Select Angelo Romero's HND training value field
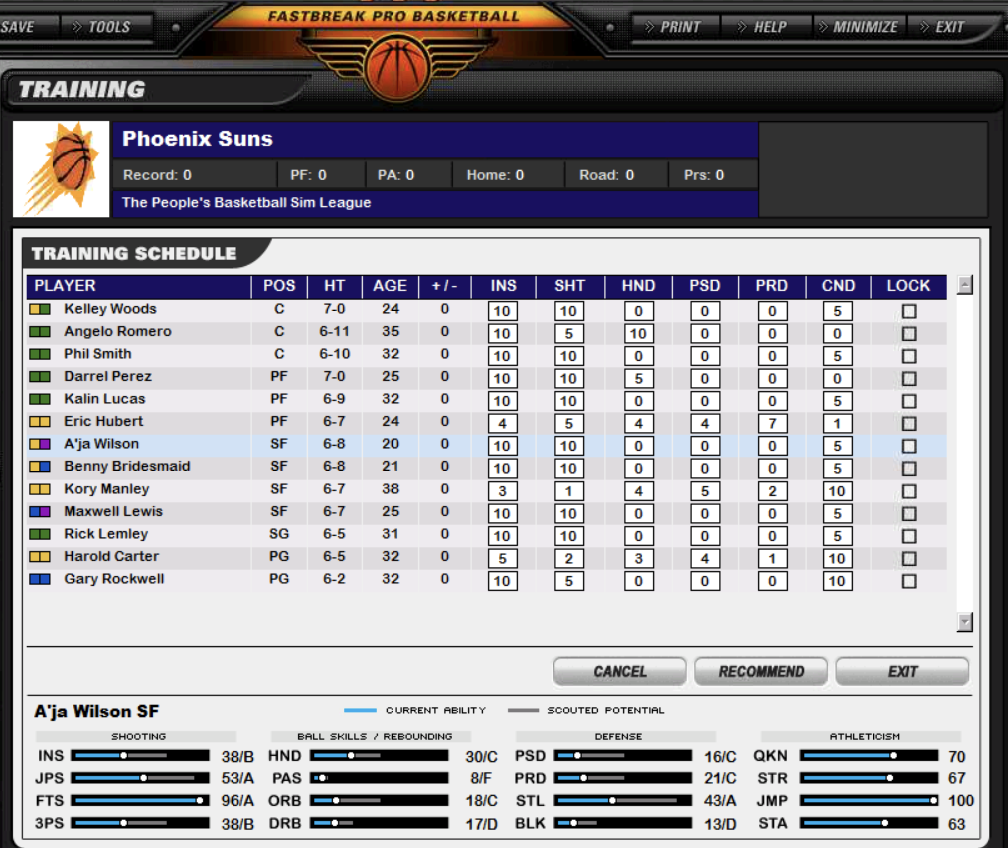This screenshot has width=1008, height=848. (x=638, y=334)
